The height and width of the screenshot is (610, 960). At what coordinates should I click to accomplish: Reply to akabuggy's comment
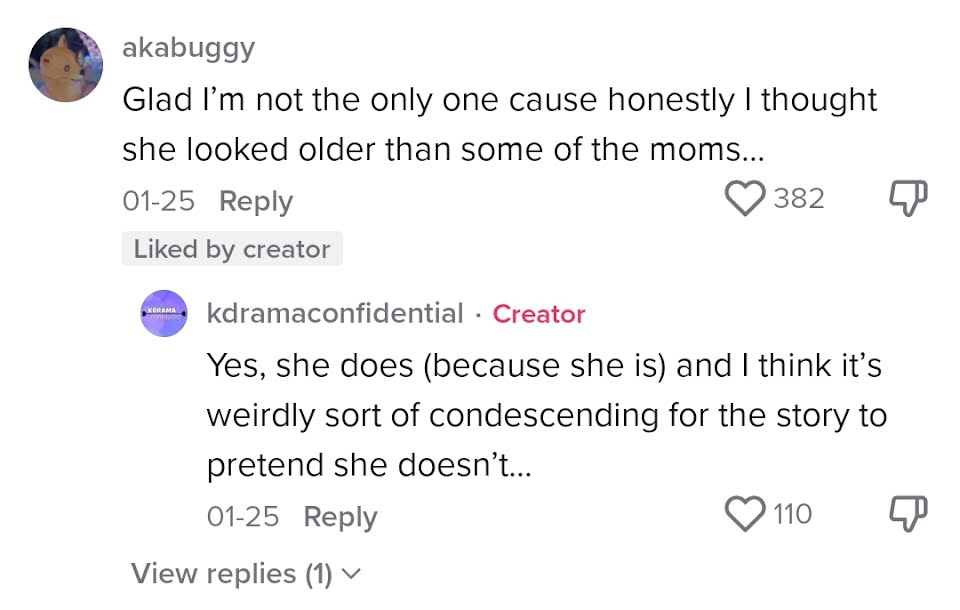[x=256, y=201]
